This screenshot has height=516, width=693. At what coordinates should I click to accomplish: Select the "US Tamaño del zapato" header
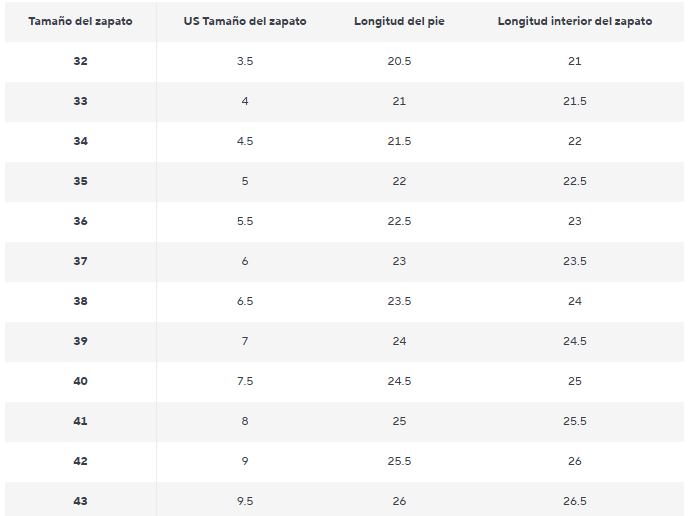pyautogui.click(x=245, y=21)
